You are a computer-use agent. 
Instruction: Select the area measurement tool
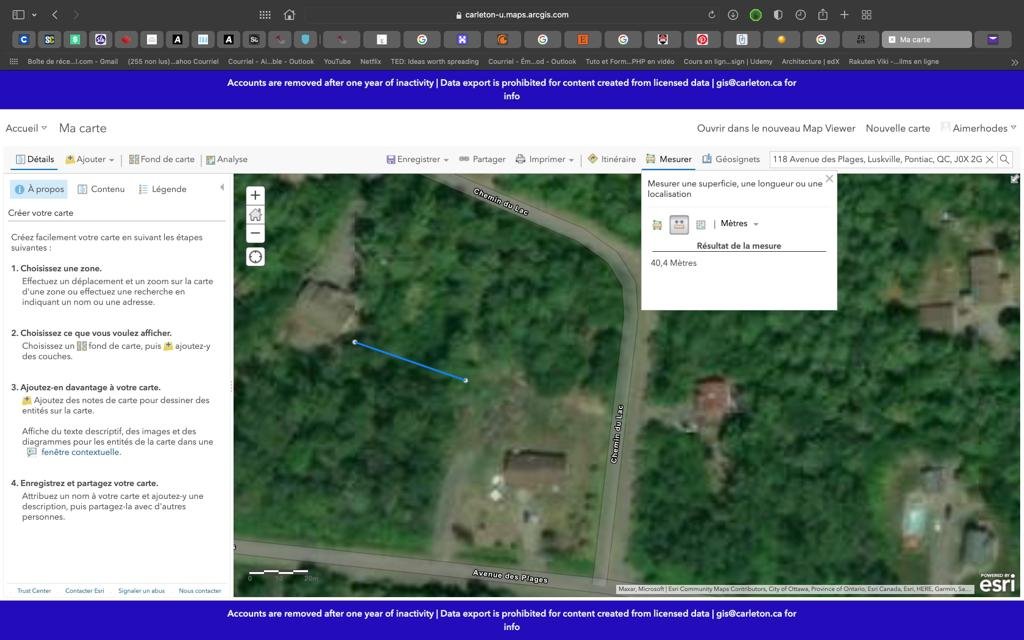click(657, 224)
